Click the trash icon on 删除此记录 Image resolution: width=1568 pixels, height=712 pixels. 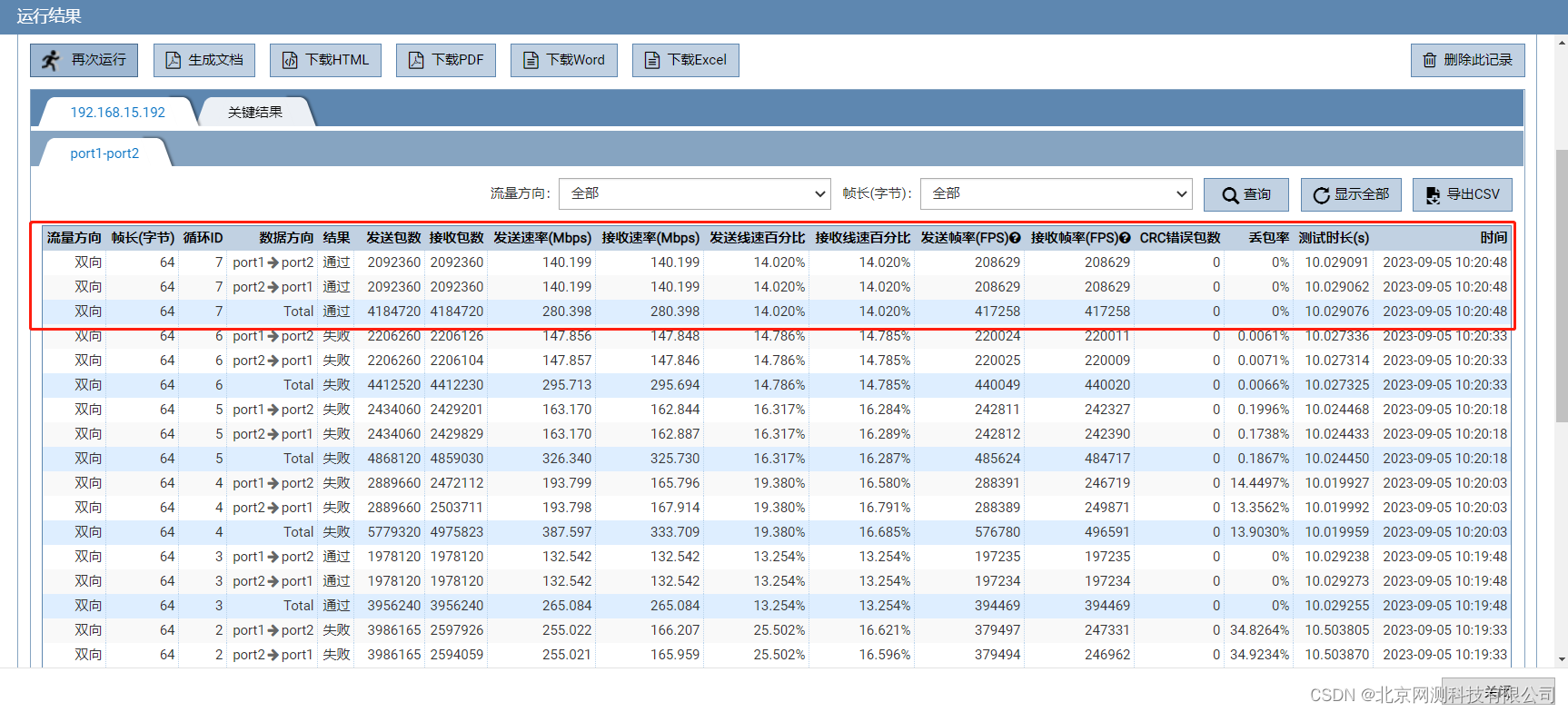pos(1430,60)
